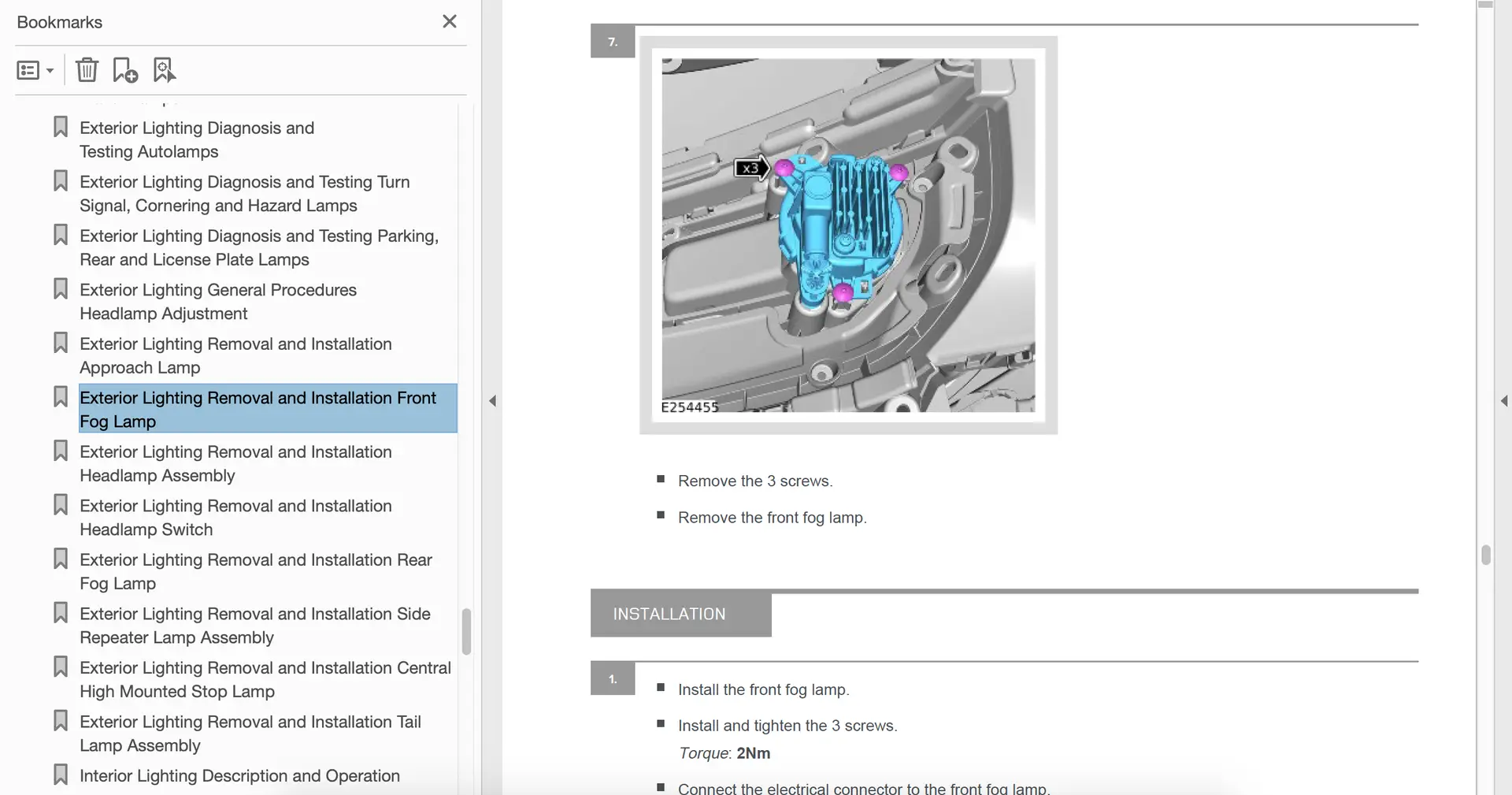The image size is (1512, 795).
Task: Open Headlamp Assembly removal bookmark
Action: [235, 463]
